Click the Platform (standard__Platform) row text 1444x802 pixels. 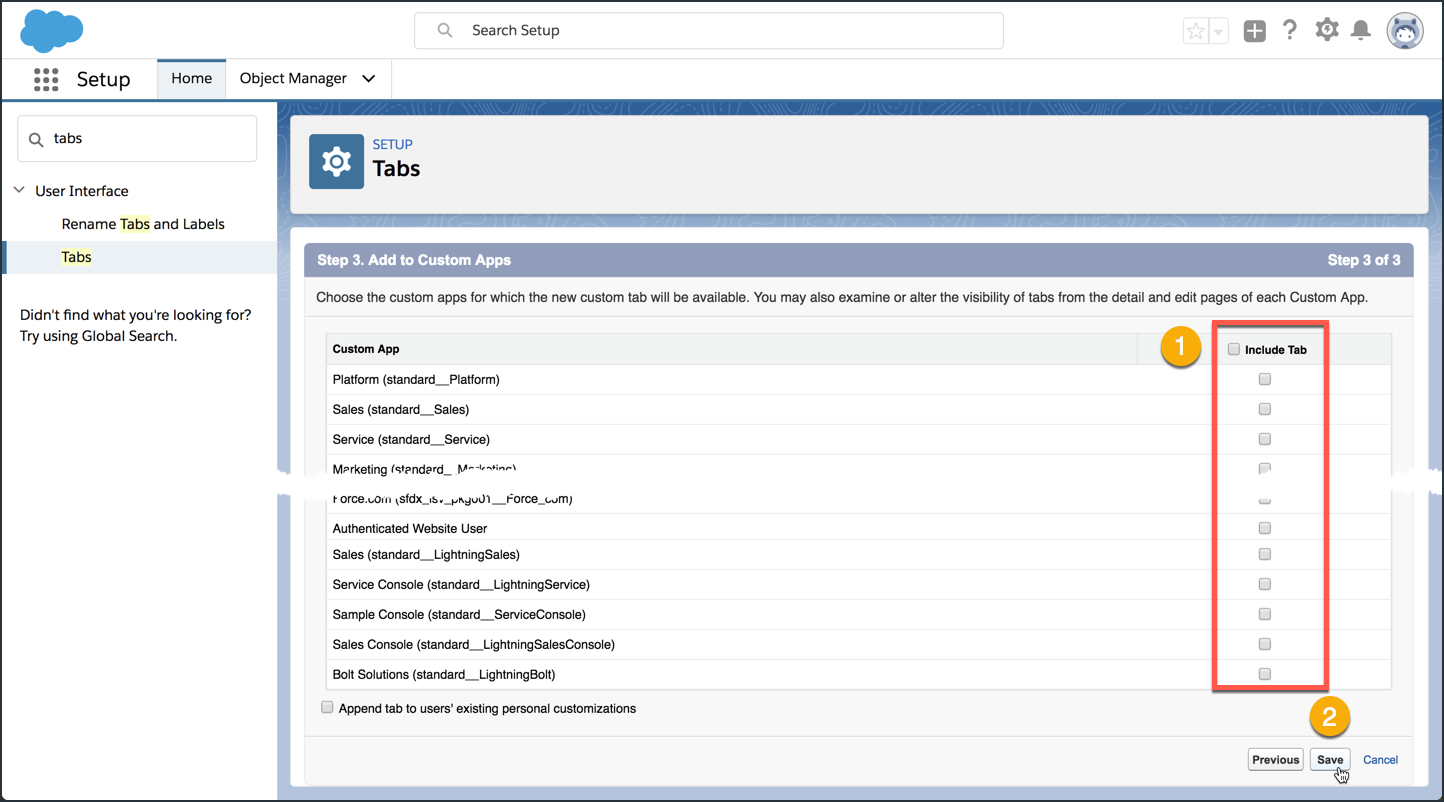click(416, 380)
